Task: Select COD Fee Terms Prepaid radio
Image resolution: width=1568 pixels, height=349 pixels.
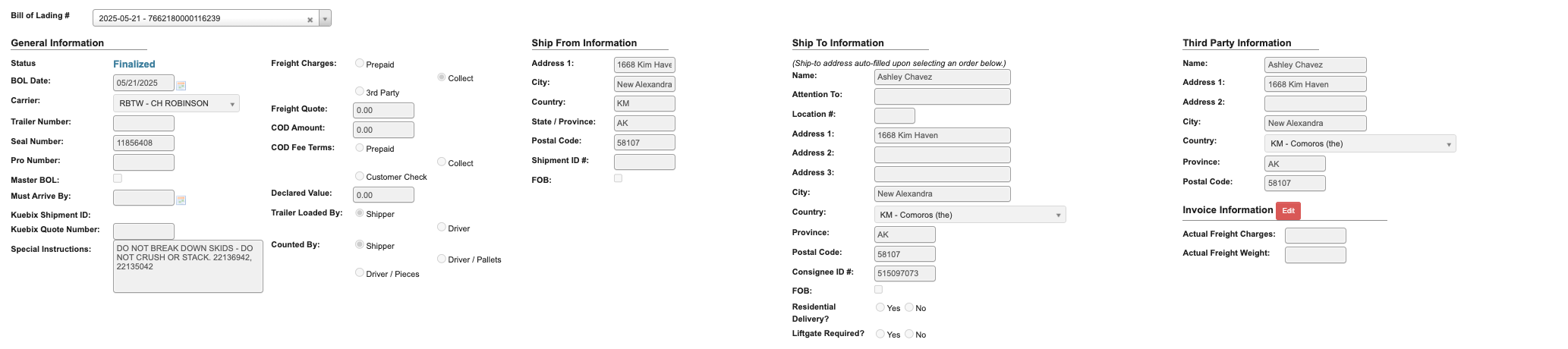Action: click(x=360, y=147)
